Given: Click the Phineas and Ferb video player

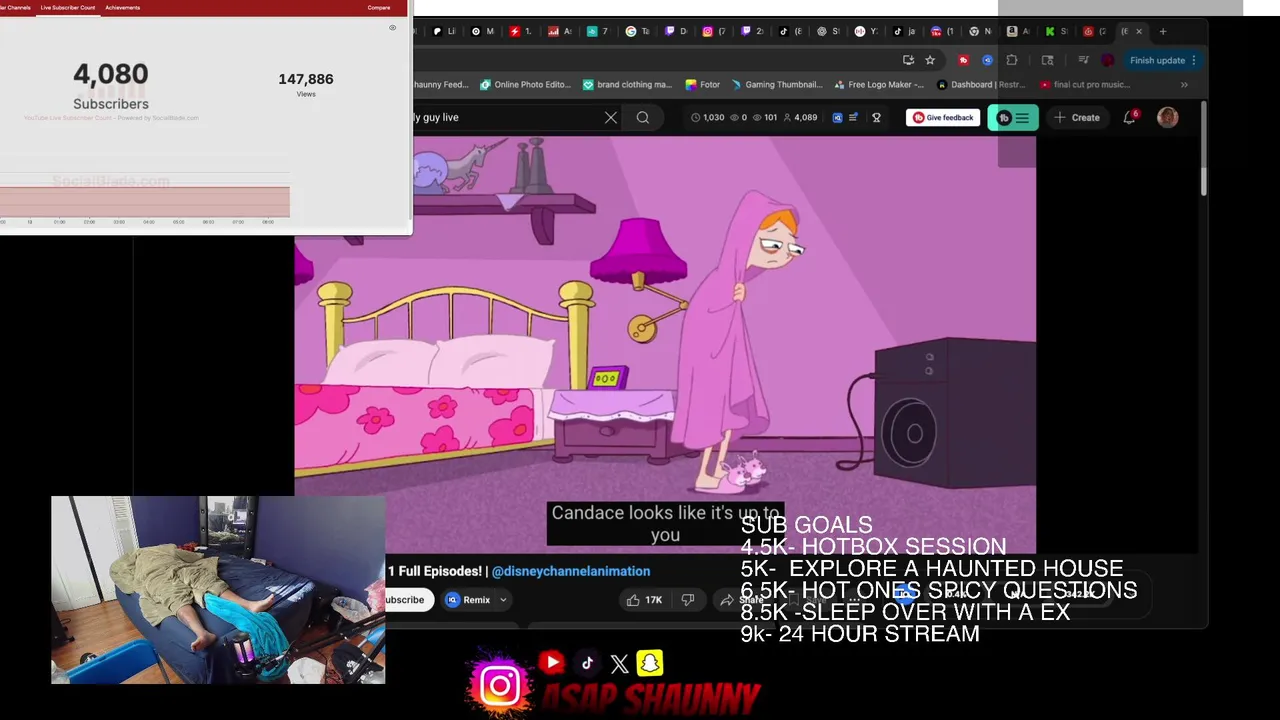Looking at the screenshot, I should [x=665, y=345].
